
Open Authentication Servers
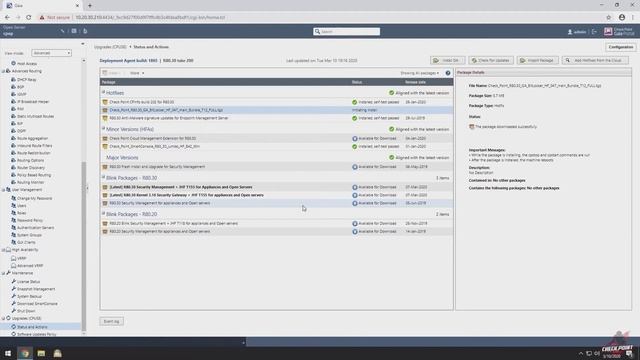(36, 228)
